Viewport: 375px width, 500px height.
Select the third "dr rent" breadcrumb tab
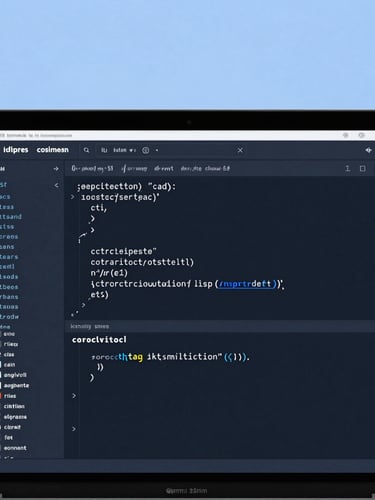164,169
